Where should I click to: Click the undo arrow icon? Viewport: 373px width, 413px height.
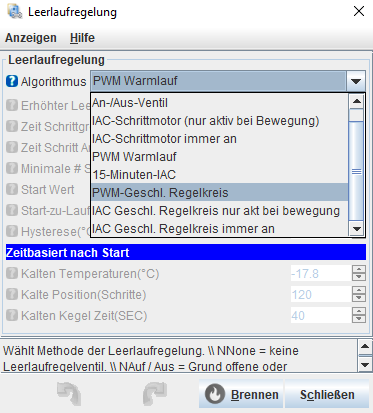[x=69, y=394]
